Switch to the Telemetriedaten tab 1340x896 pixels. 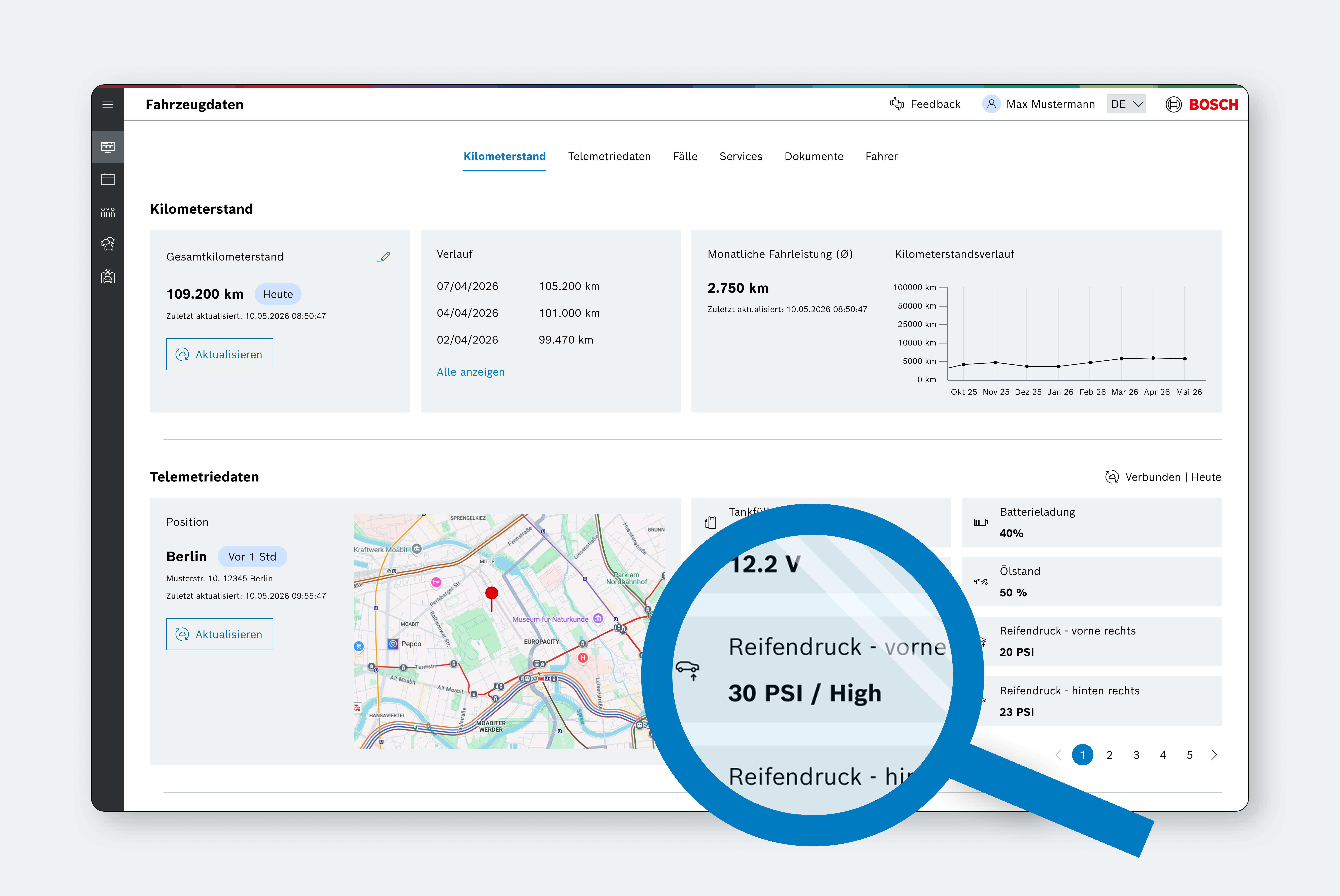[609, 157]
